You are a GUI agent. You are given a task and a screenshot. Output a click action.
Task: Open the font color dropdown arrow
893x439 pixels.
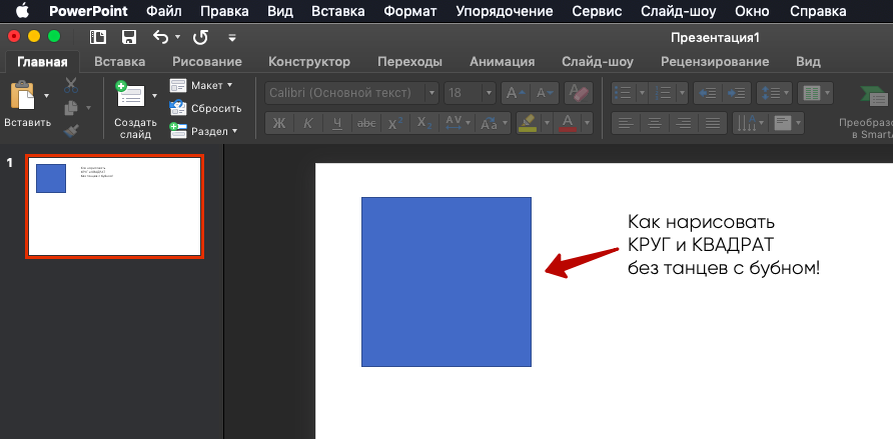tap(587, 123)
